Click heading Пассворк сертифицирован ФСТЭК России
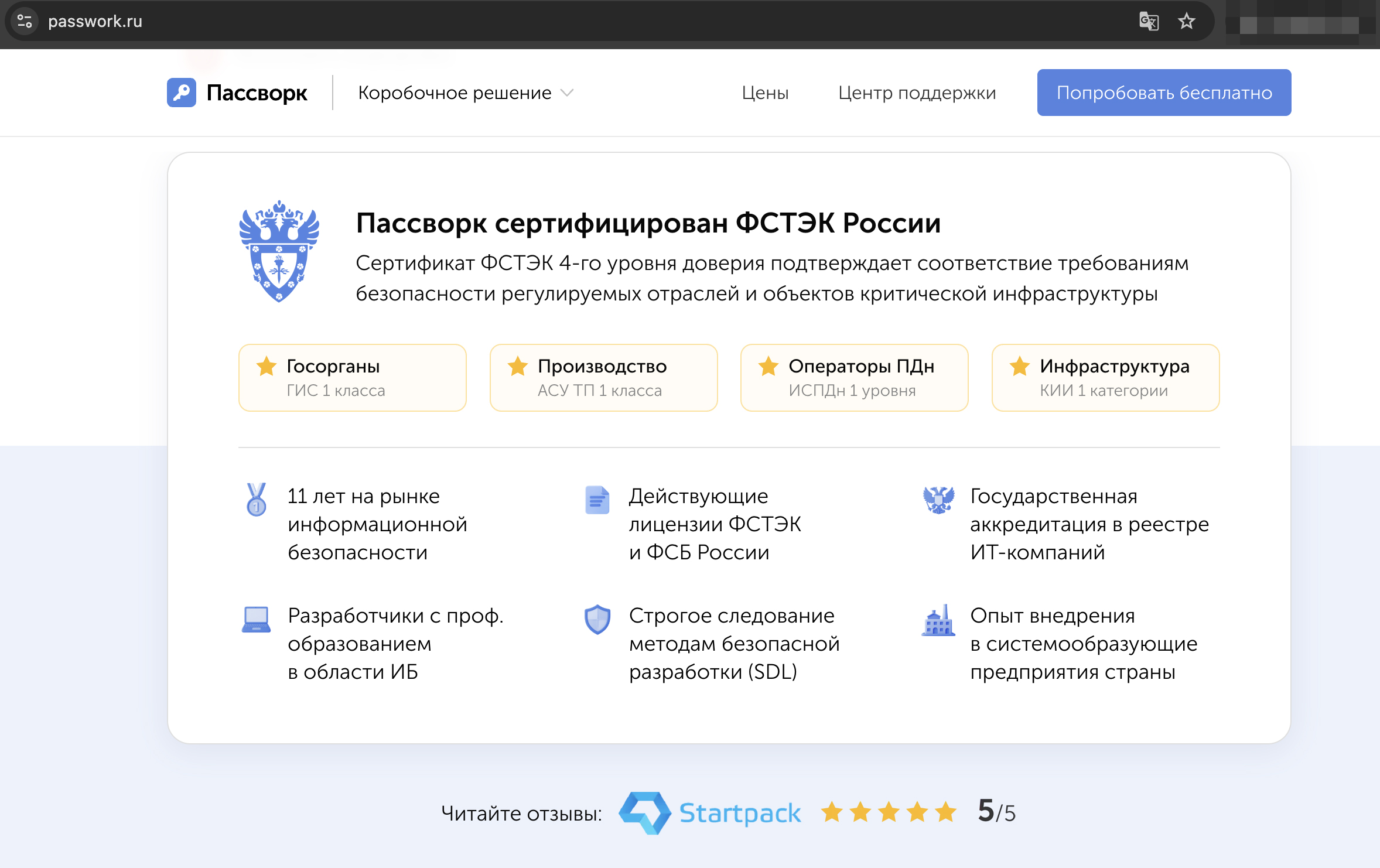The width and height of the screenshot is (1380, 868). 648,223
